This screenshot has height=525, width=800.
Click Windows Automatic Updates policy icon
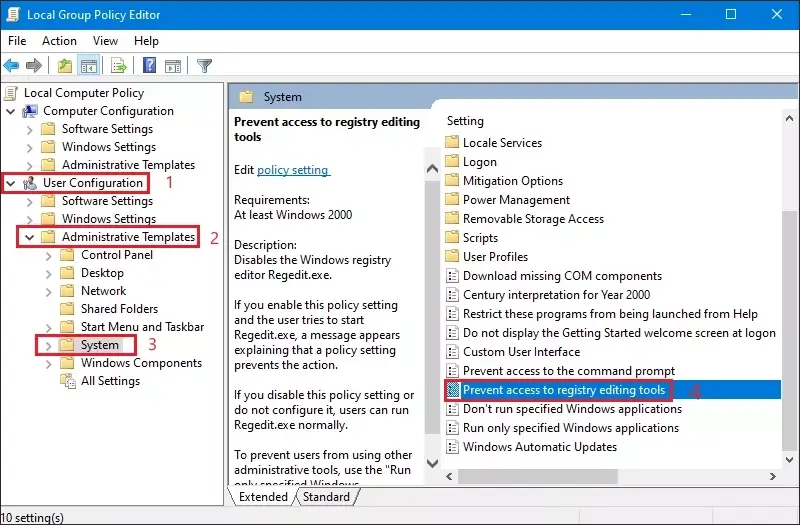coord(452,446)
